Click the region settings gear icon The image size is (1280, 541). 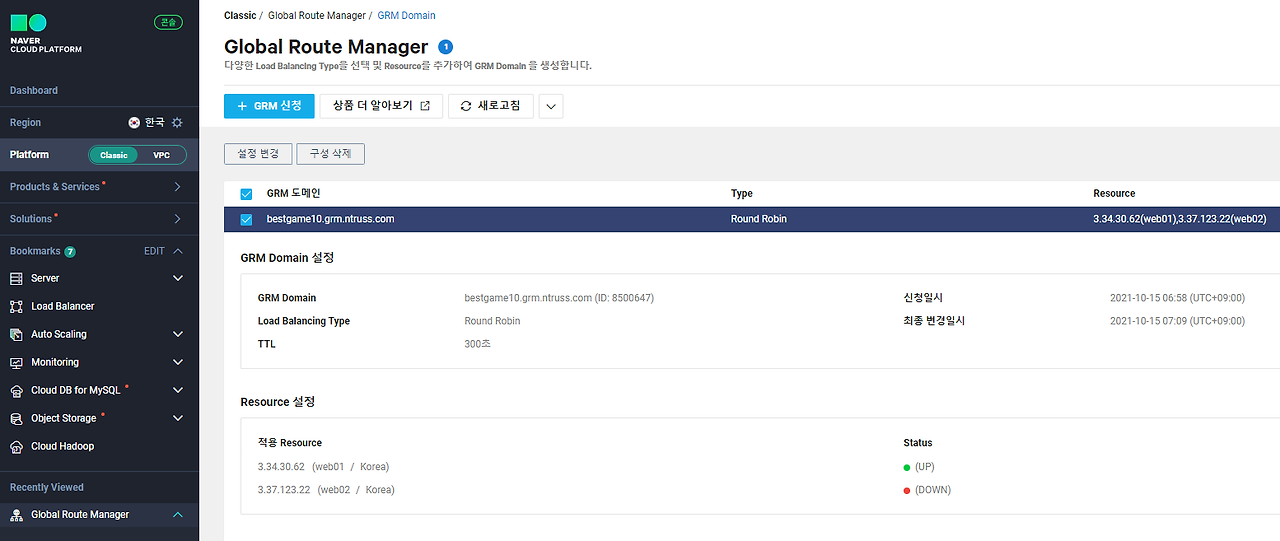pos(177,122)
